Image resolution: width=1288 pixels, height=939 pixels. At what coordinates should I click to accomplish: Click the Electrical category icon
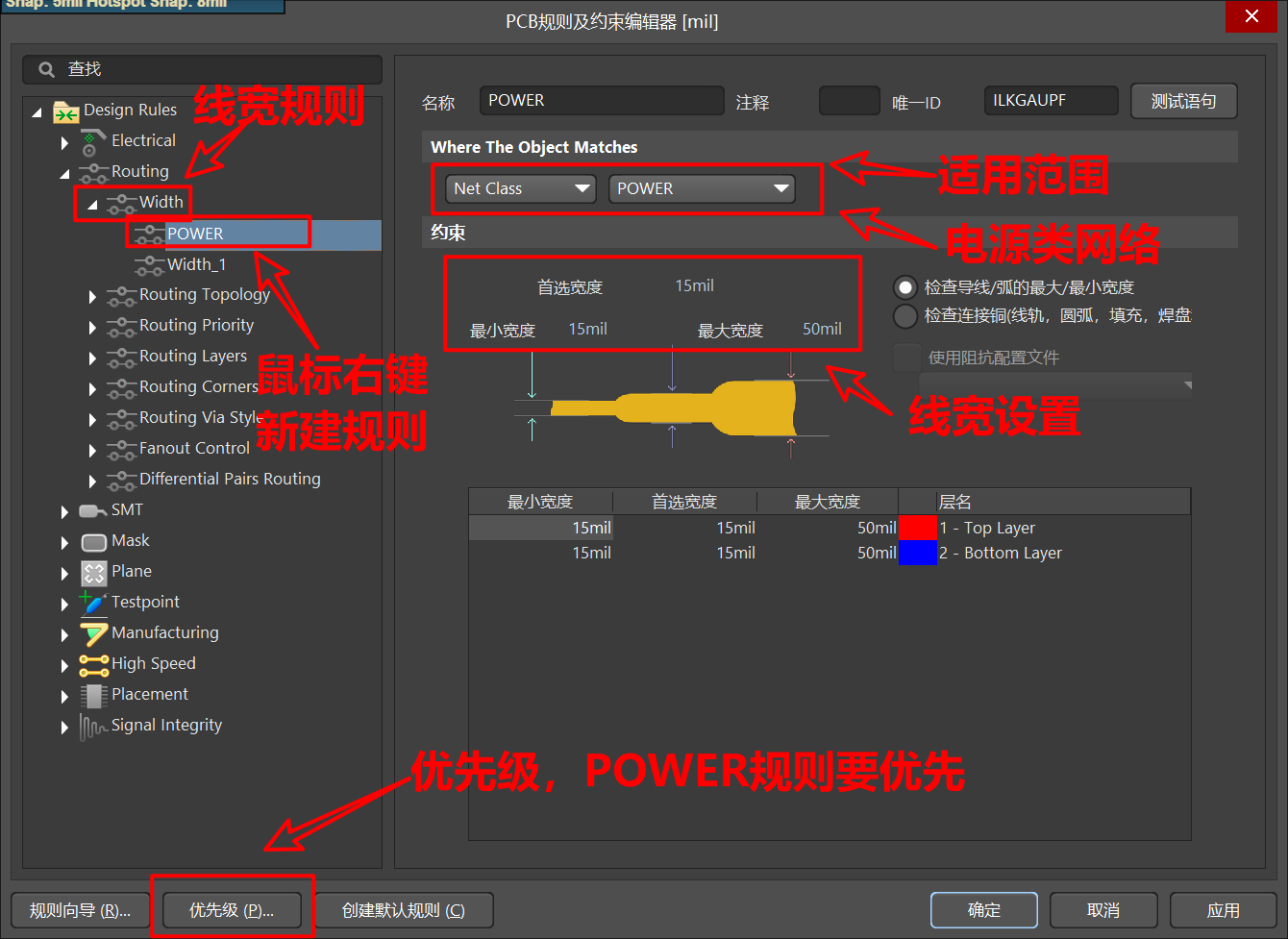coord(91,143)
